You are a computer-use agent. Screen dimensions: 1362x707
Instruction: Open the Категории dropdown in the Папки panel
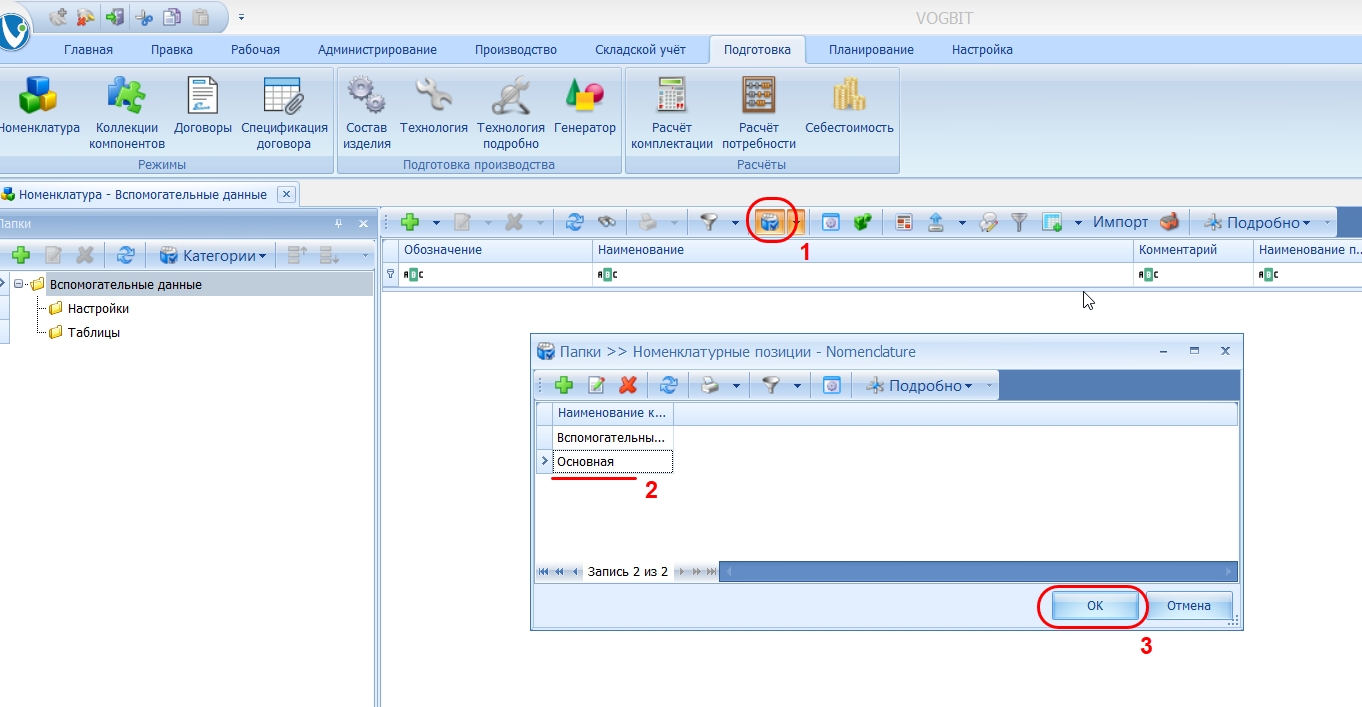click(x=213, y=255)
